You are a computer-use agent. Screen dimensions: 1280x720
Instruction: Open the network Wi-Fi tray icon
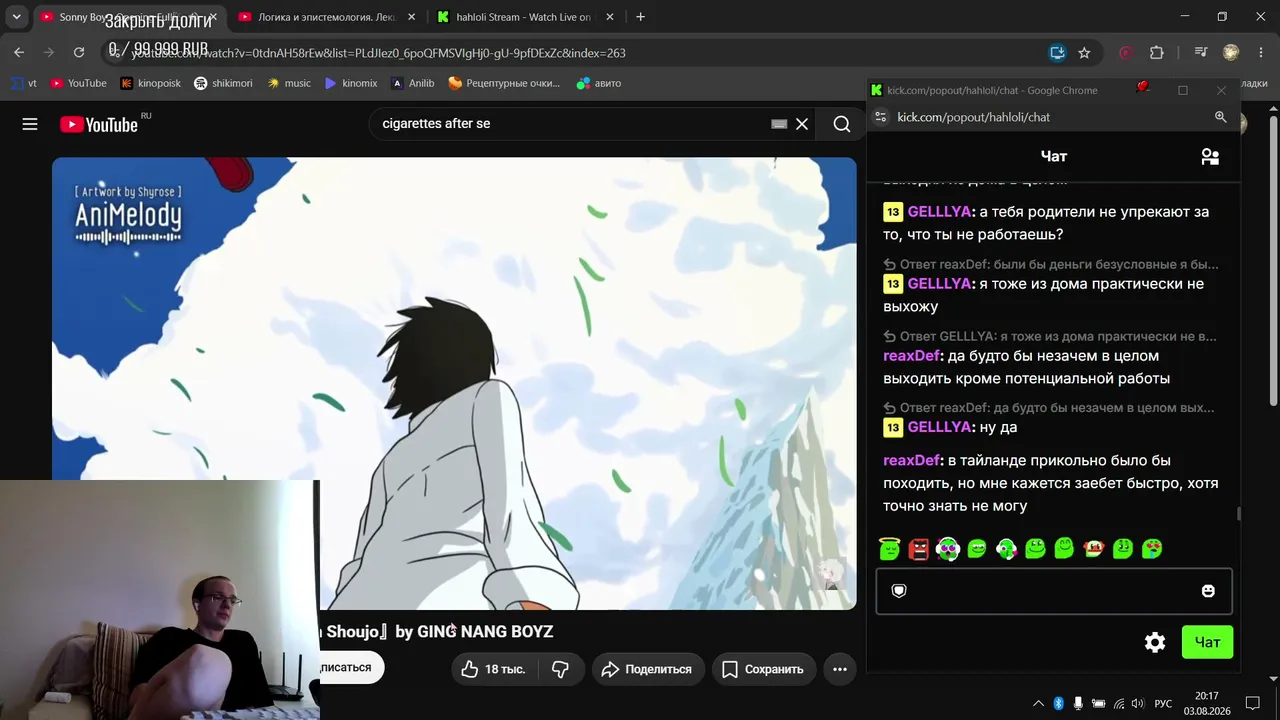click(x=1119, y=703)
